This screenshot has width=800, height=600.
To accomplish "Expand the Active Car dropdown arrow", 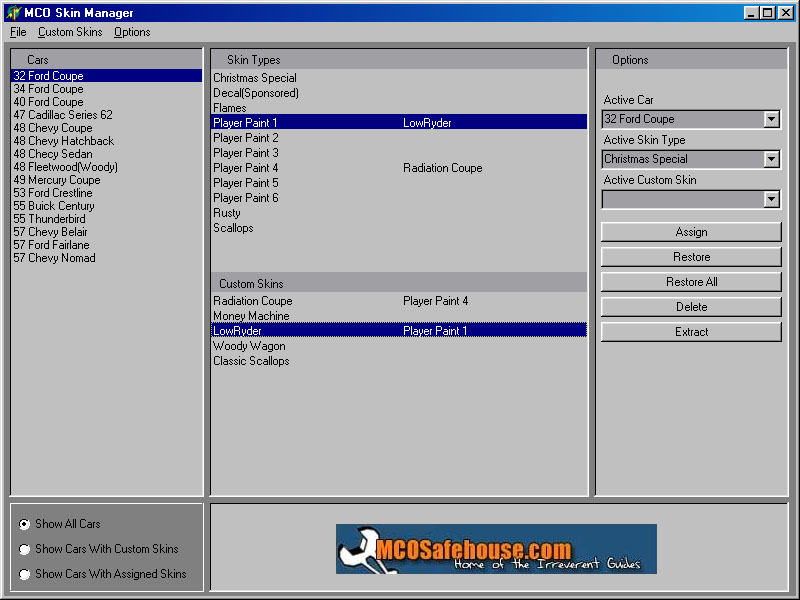I will [x=771, y=119].
